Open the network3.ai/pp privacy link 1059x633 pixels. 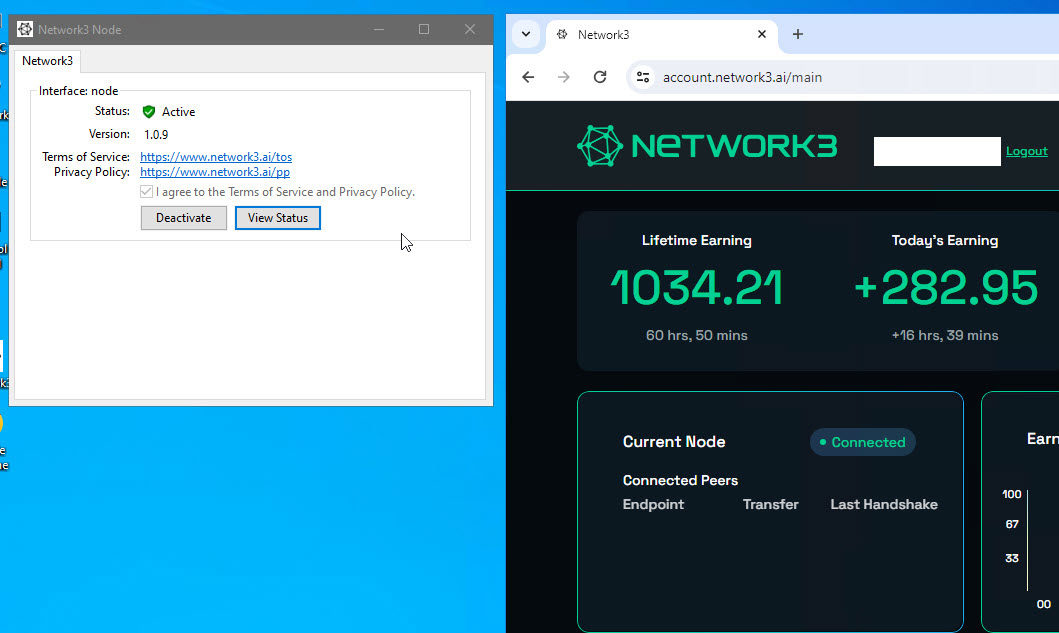pyautogui.click(x=215, y=172)
